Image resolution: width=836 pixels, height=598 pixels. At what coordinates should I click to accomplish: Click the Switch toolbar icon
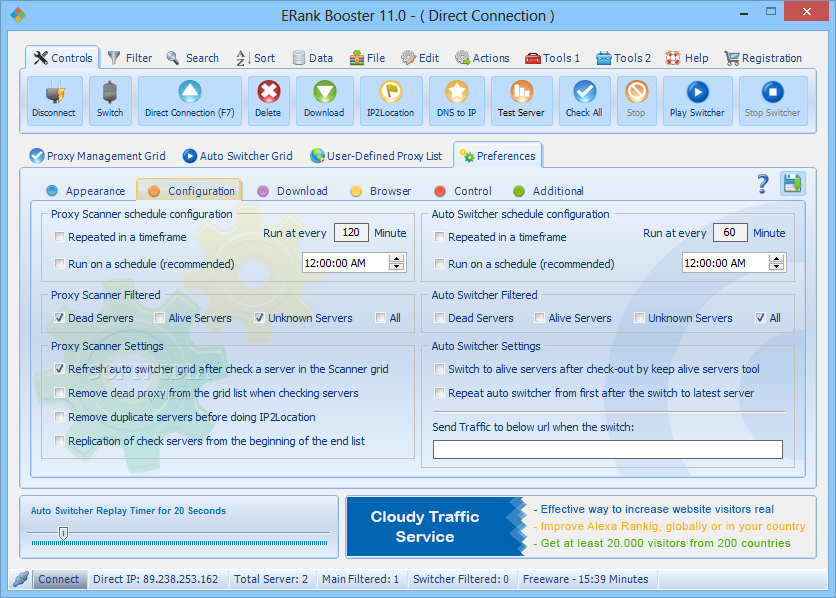tap(110, 93)
